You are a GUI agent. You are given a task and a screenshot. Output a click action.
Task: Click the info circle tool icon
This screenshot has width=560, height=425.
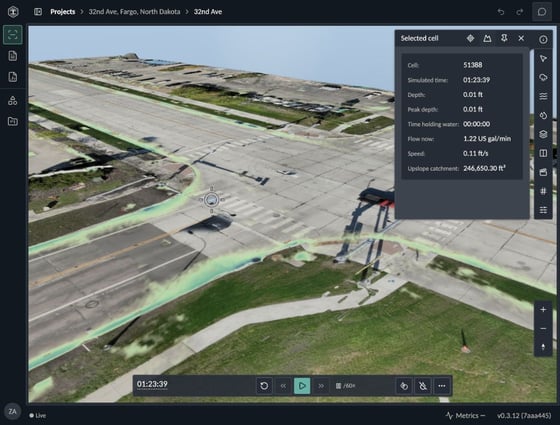pos(543,39)
